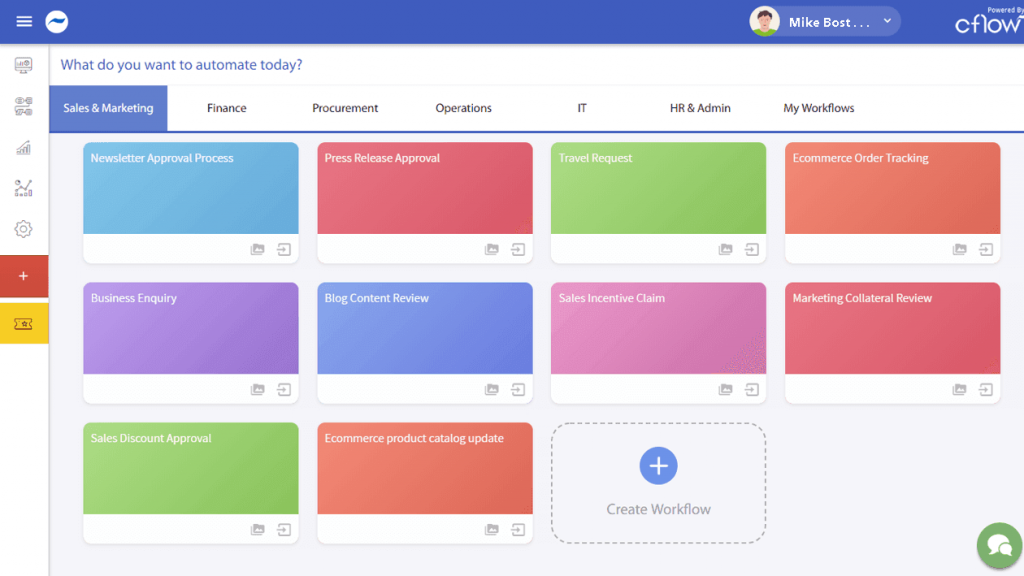This screenshot has width=1024, height=576.
Task: Open the My Workflows tab
Action: point(818,108)
